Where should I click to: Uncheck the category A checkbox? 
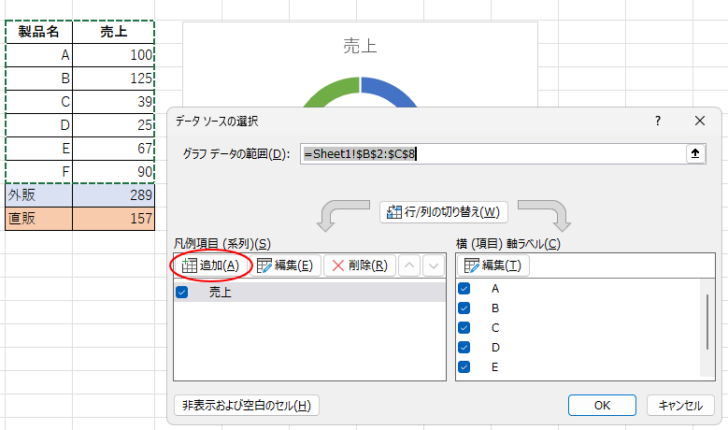(464, 288)
